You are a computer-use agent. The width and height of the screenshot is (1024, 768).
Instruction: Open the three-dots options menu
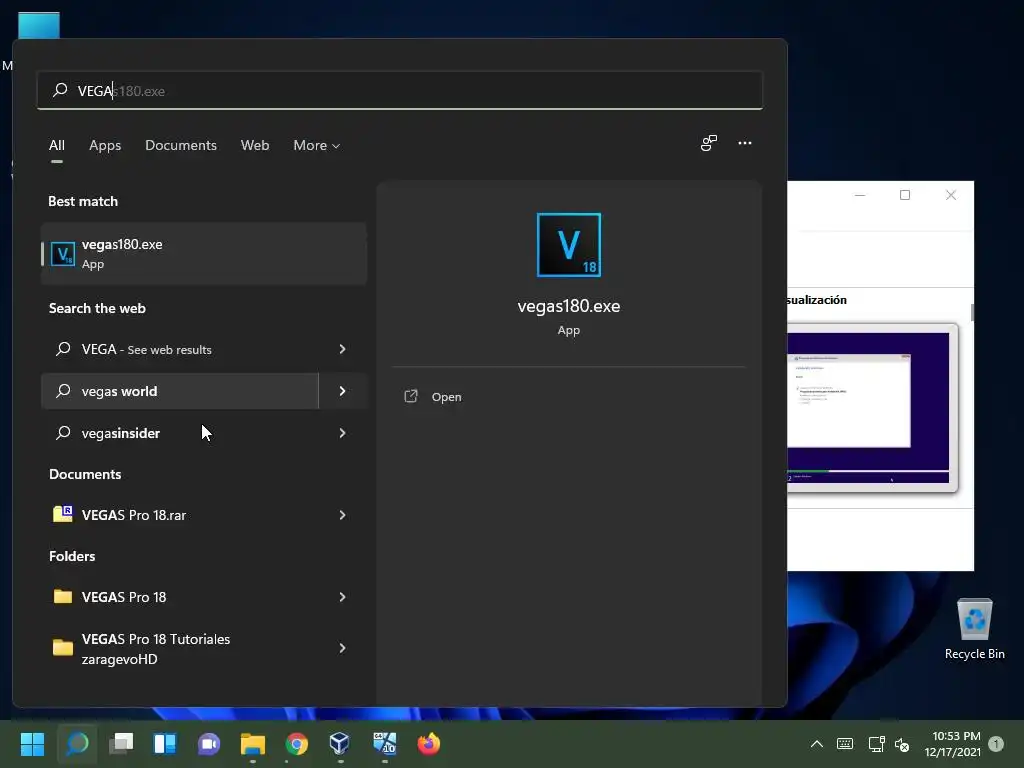pyautogui.click(x=744, y=143)
